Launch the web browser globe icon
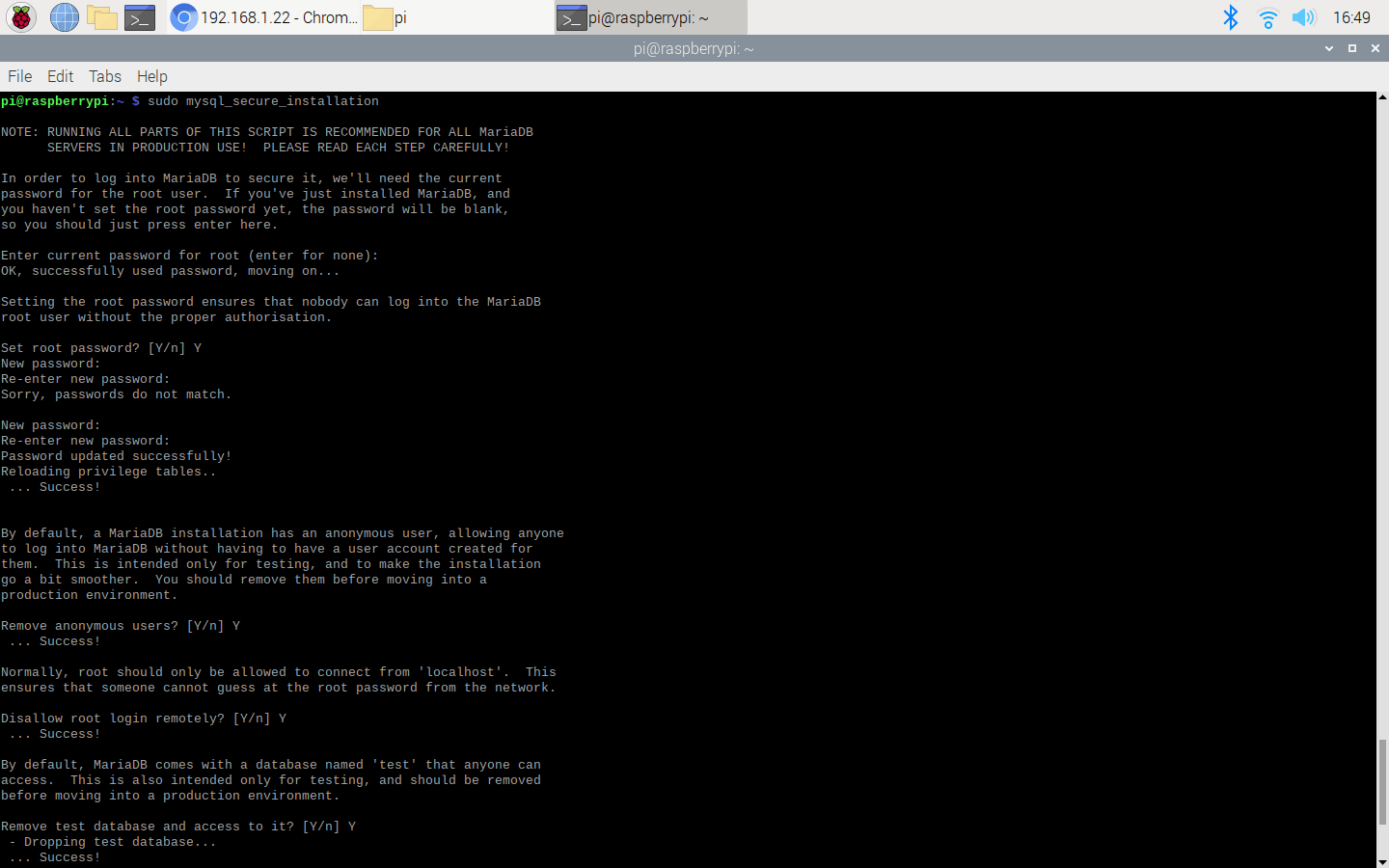The width and height of the screenshot is (1389, 868). pos(65,17)
